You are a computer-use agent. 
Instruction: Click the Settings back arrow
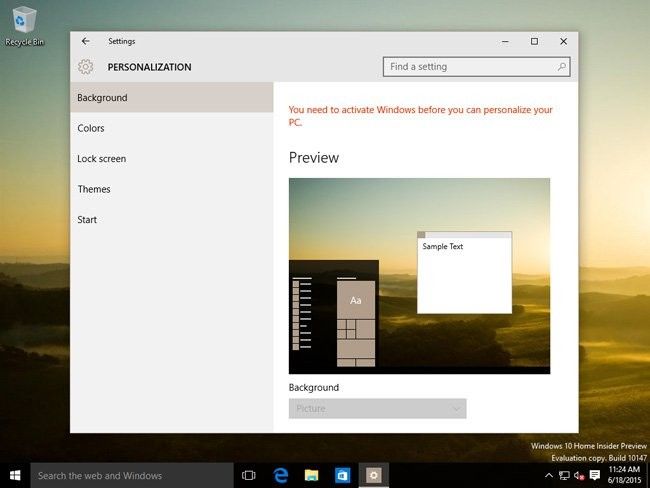point(85,41)
